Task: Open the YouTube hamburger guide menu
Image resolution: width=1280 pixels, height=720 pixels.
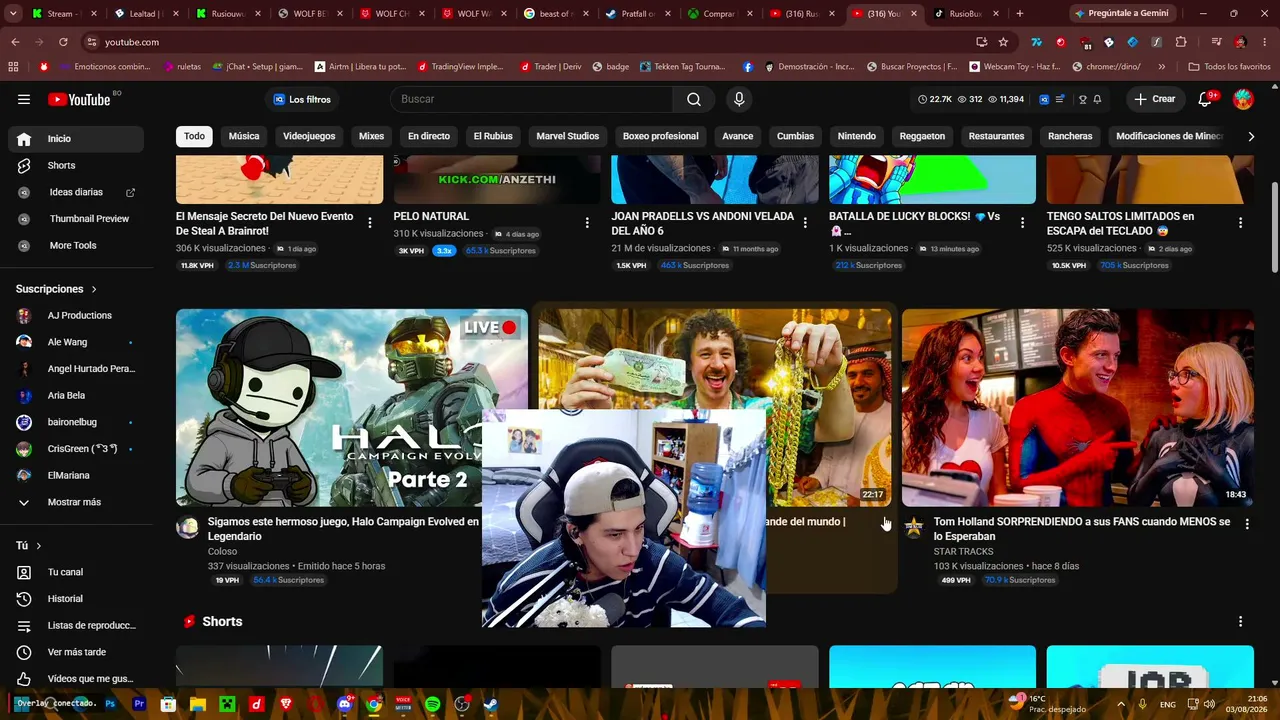Action: tap(24, 99)
